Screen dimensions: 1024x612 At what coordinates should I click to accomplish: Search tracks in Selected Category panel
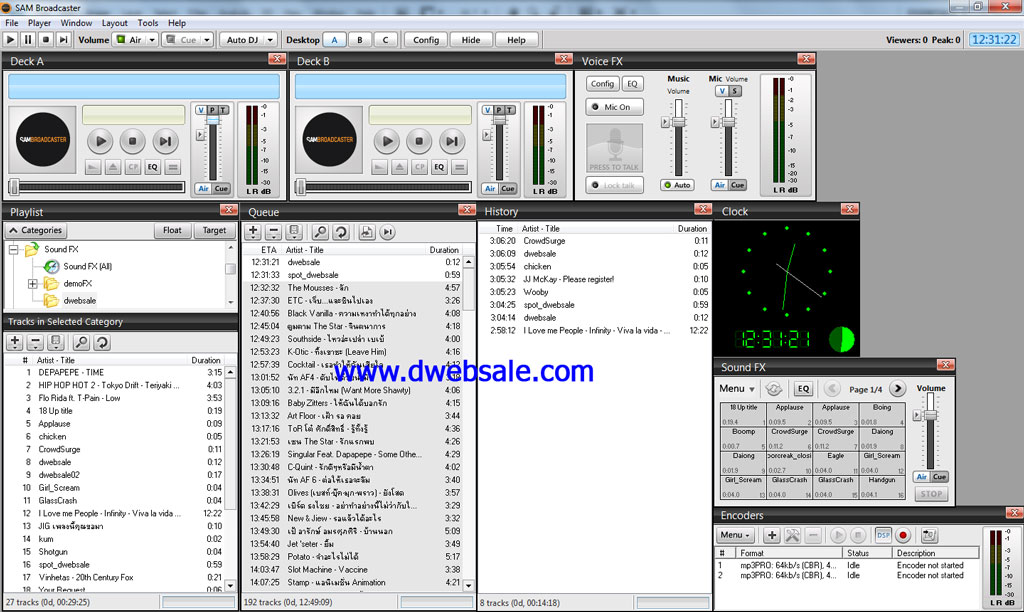point(81,342)
